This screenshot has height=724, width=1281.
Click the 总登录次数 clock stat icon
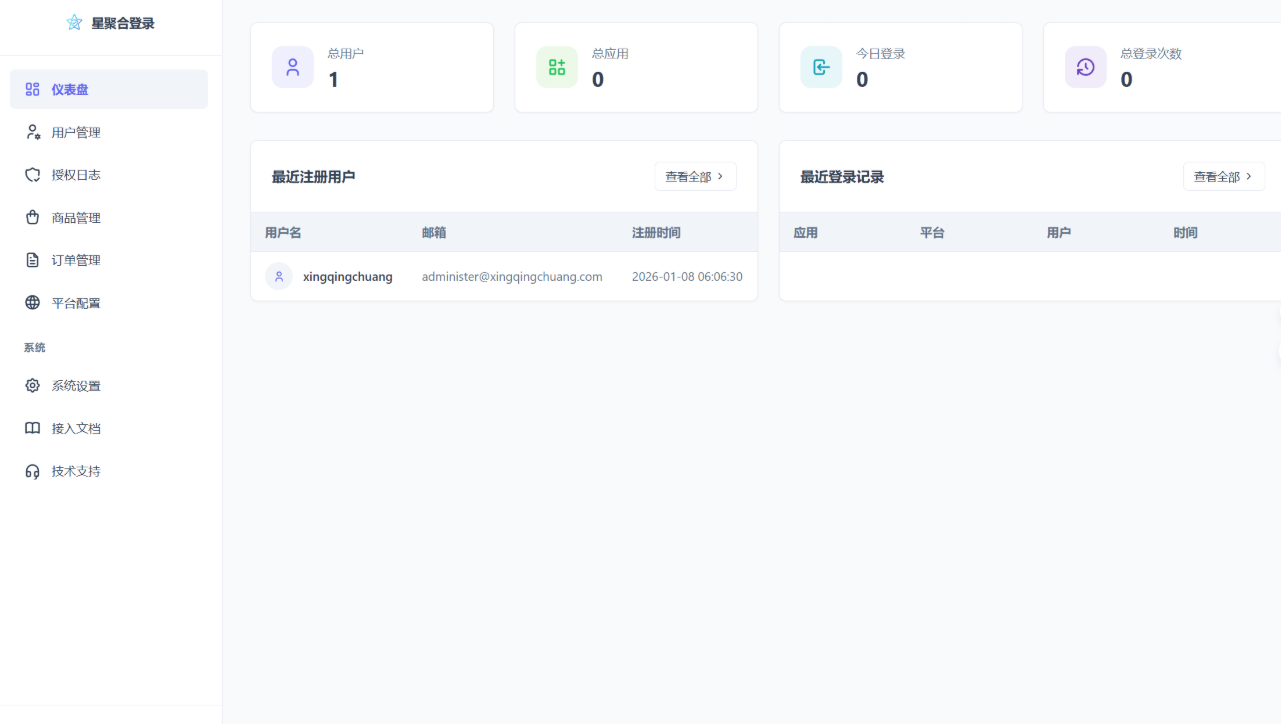(x=1085, y=67)
